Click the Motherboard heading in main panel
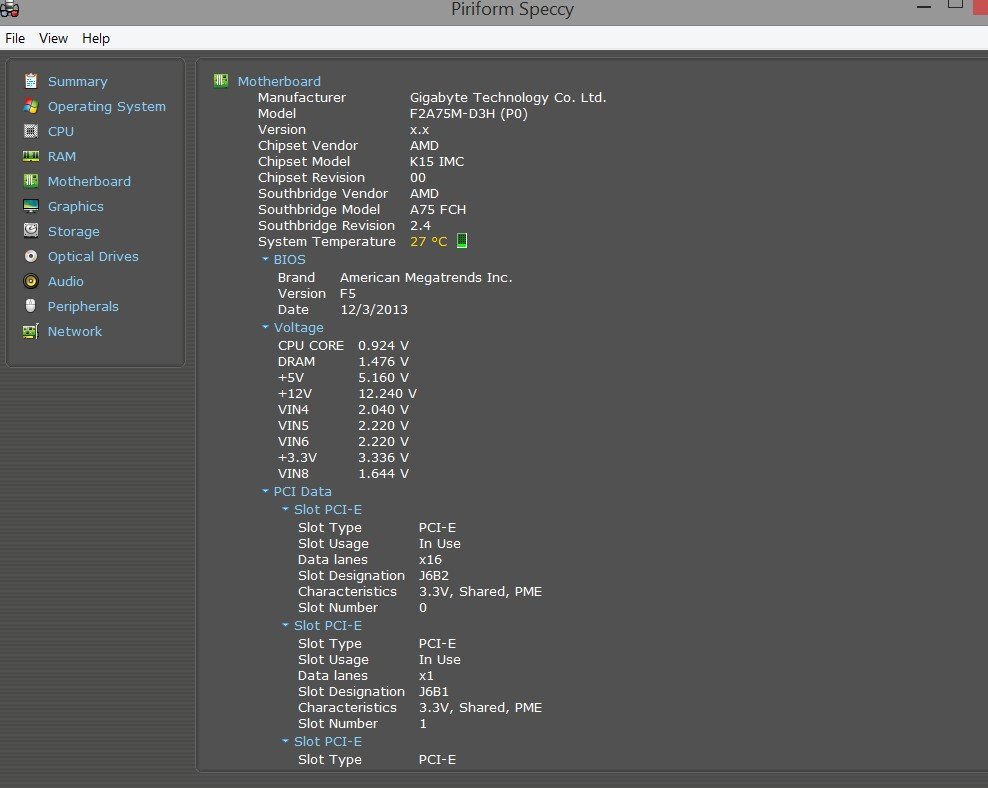This screenshot has height=788, width=988. tap(279, 81)
